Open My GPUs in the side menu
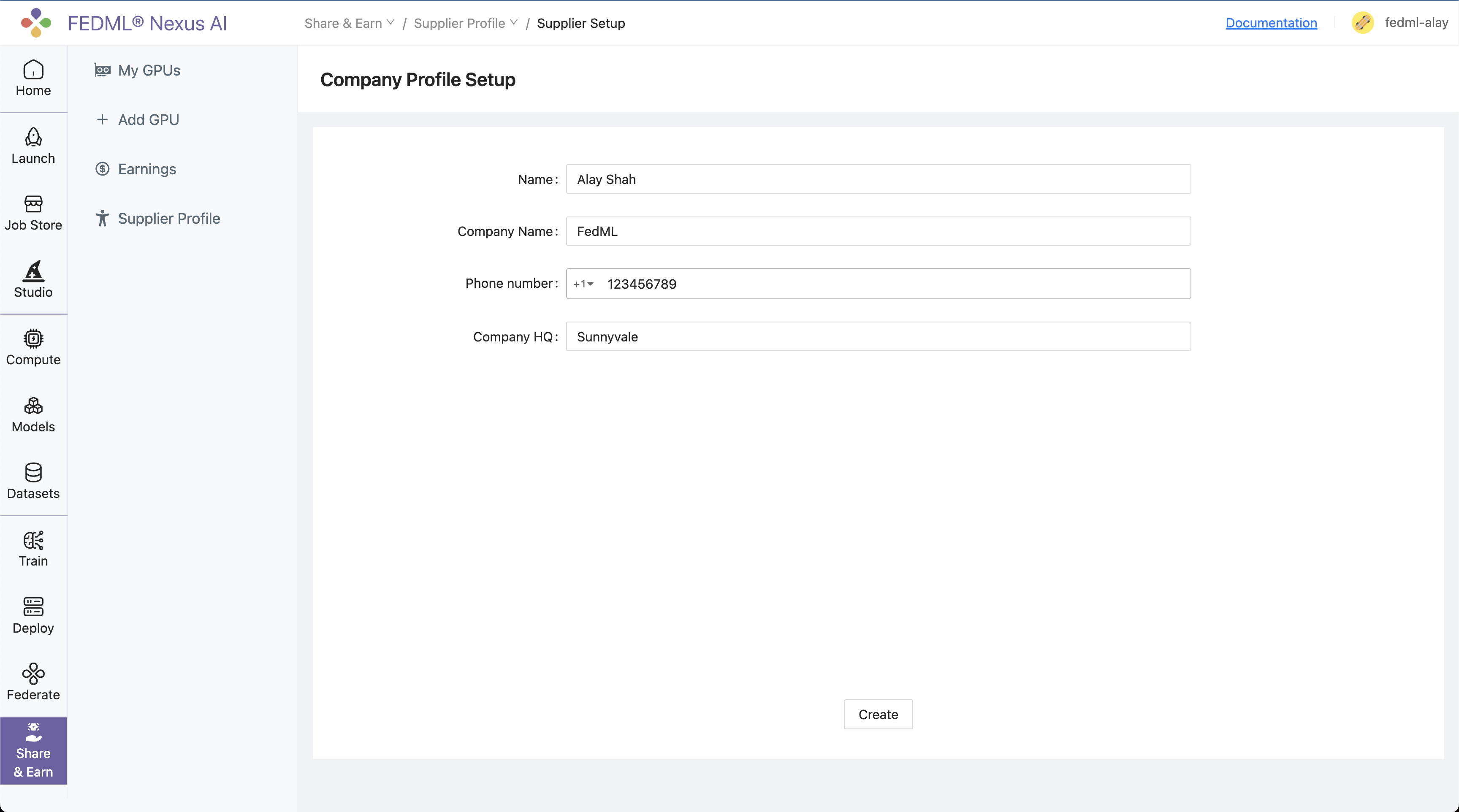This screenshot has width=1459, height=812. pyautogui.click(x=149, y=70)
